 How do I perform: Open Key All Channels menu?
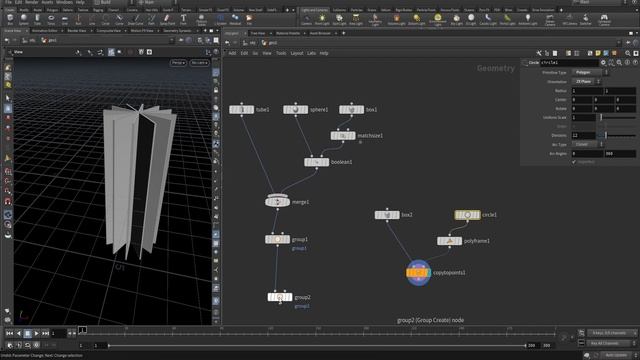click(611, 343)
